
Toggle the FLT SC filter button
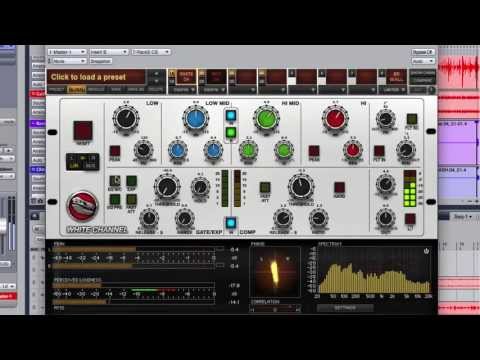click(412, 119)
